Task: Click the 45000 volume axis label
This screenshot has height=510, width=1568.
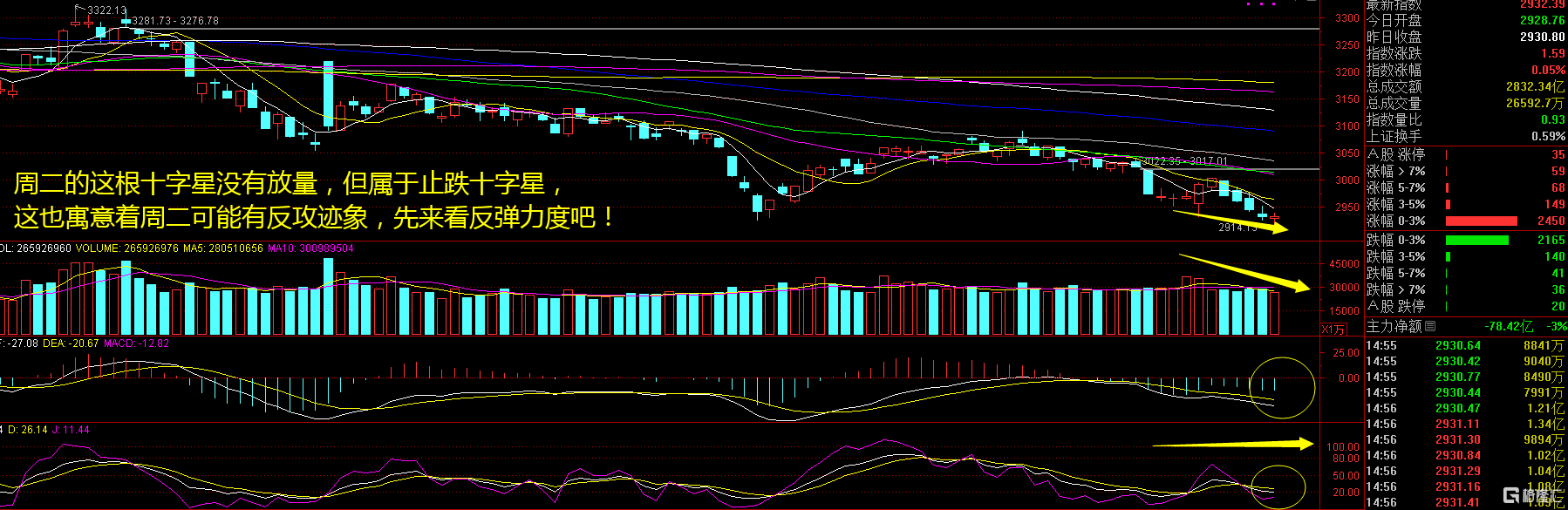Action: 1344,263
